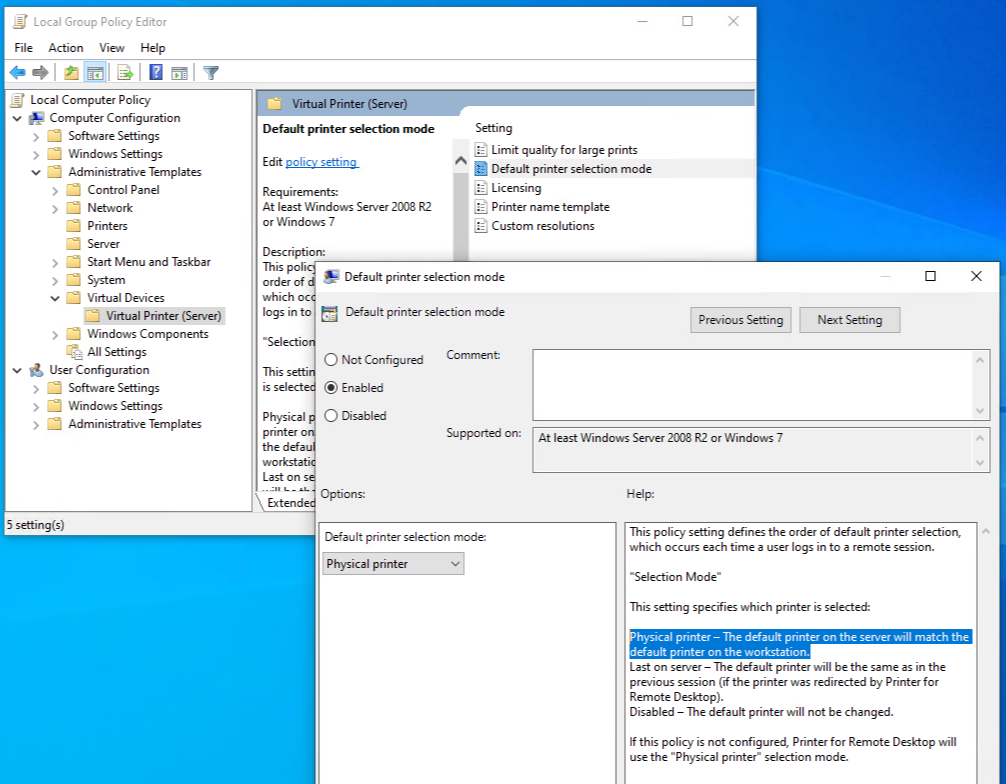Select the All Settings tree item

coord(116,352)
